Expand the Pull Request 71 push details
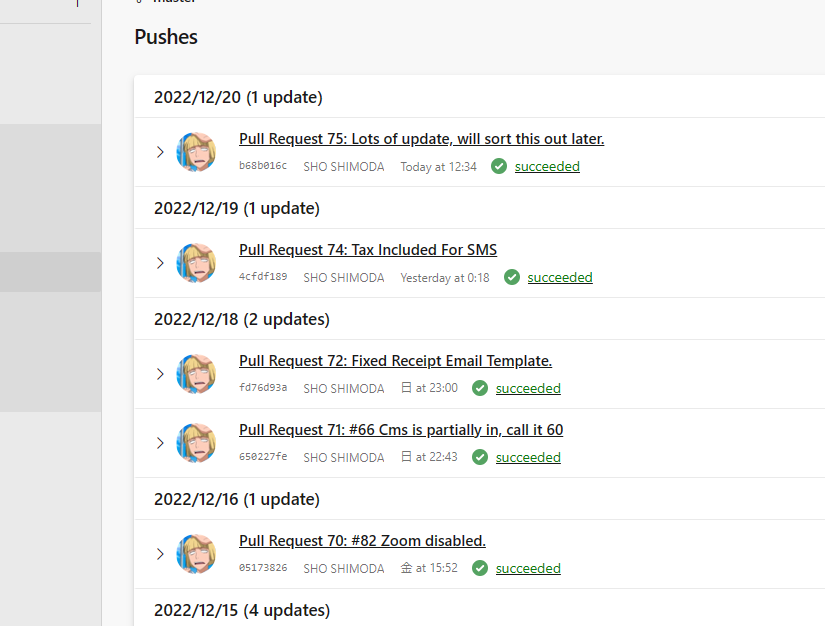 click(x=159, y=443)
